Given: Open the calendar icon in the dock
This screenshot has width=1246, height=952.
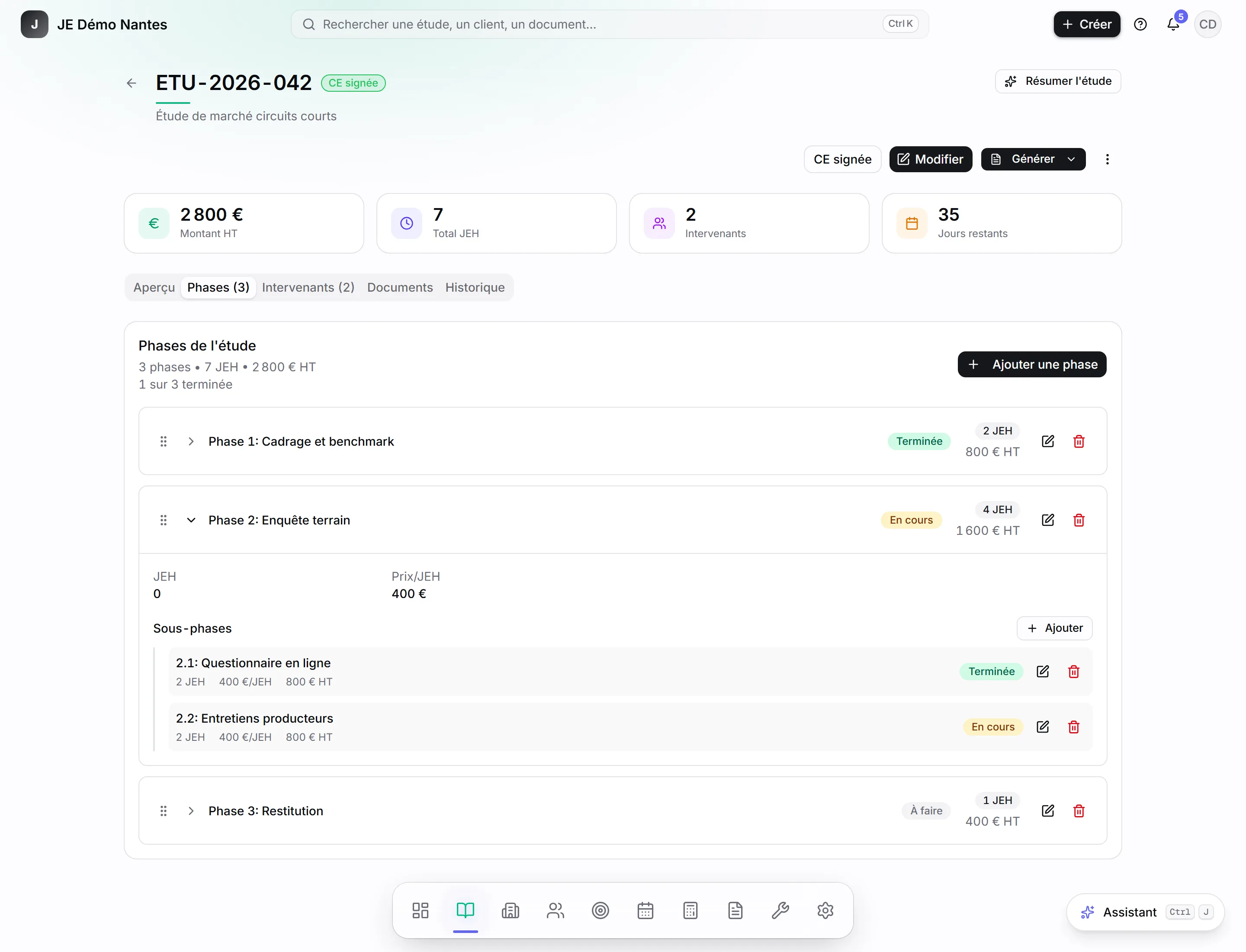Looking at the screenshot, I should (645, 910).
